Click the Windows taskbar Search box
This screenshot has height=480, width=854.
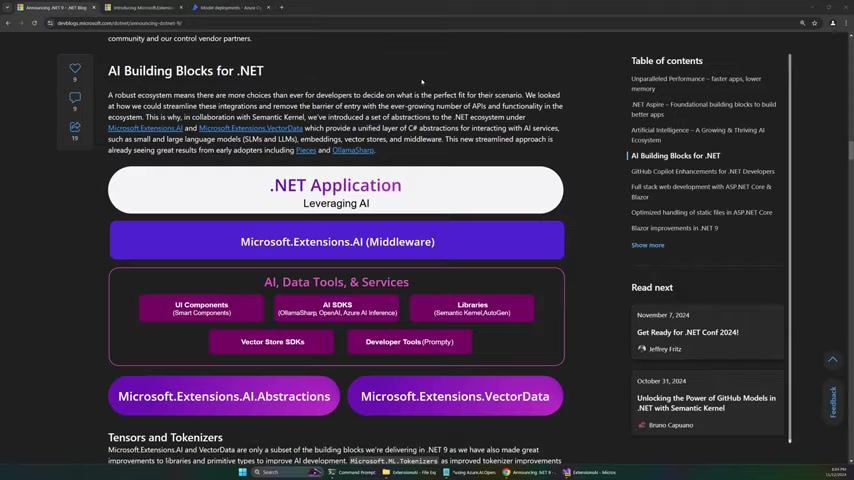pyautogui.click(x=288, y=472)
